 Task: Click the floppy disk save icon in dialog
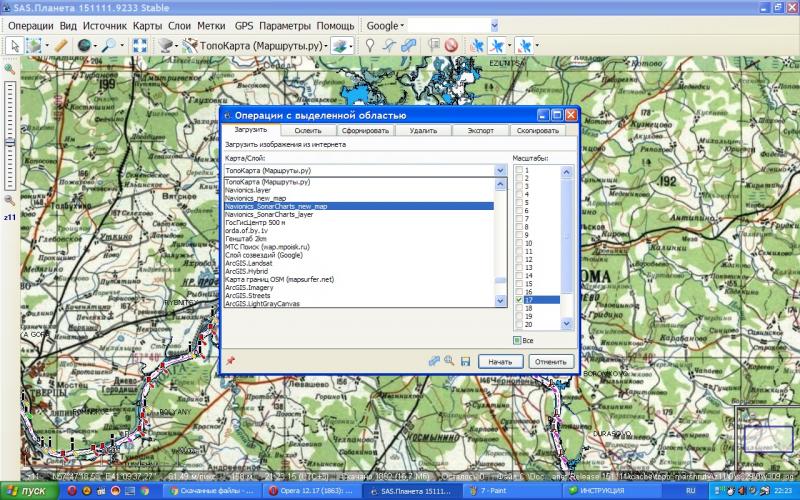(465, 360)
